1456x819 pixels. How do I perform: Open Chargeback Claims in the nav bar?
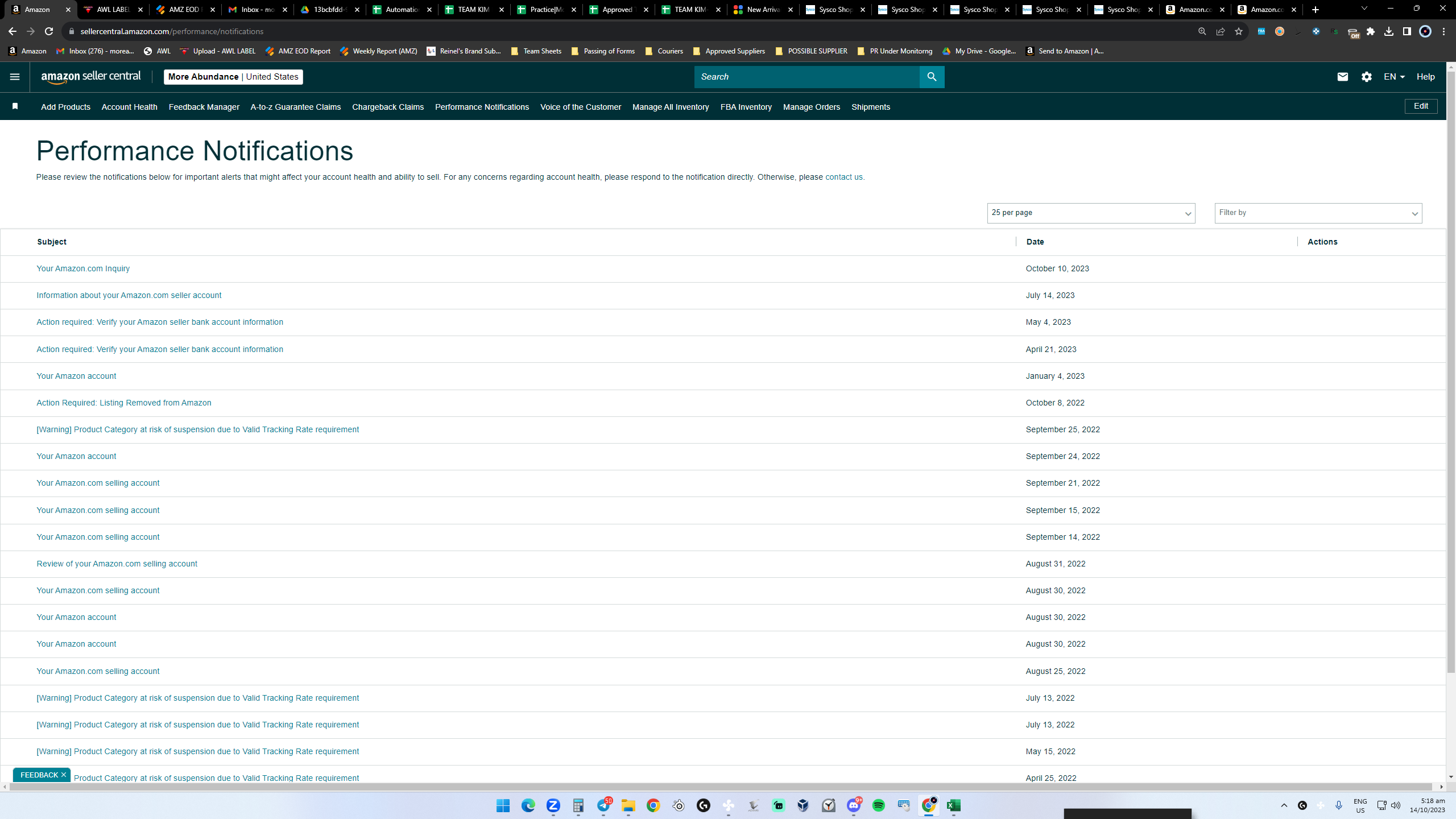pyautogui.click(x=388, y=107)
